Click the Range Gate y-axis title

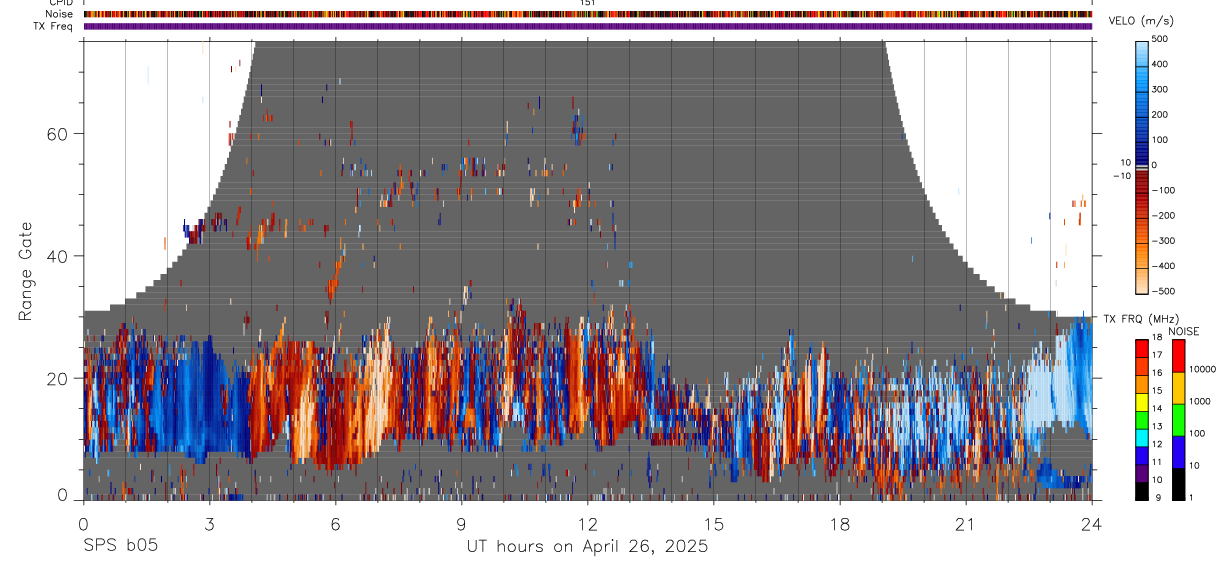point(27,272)
